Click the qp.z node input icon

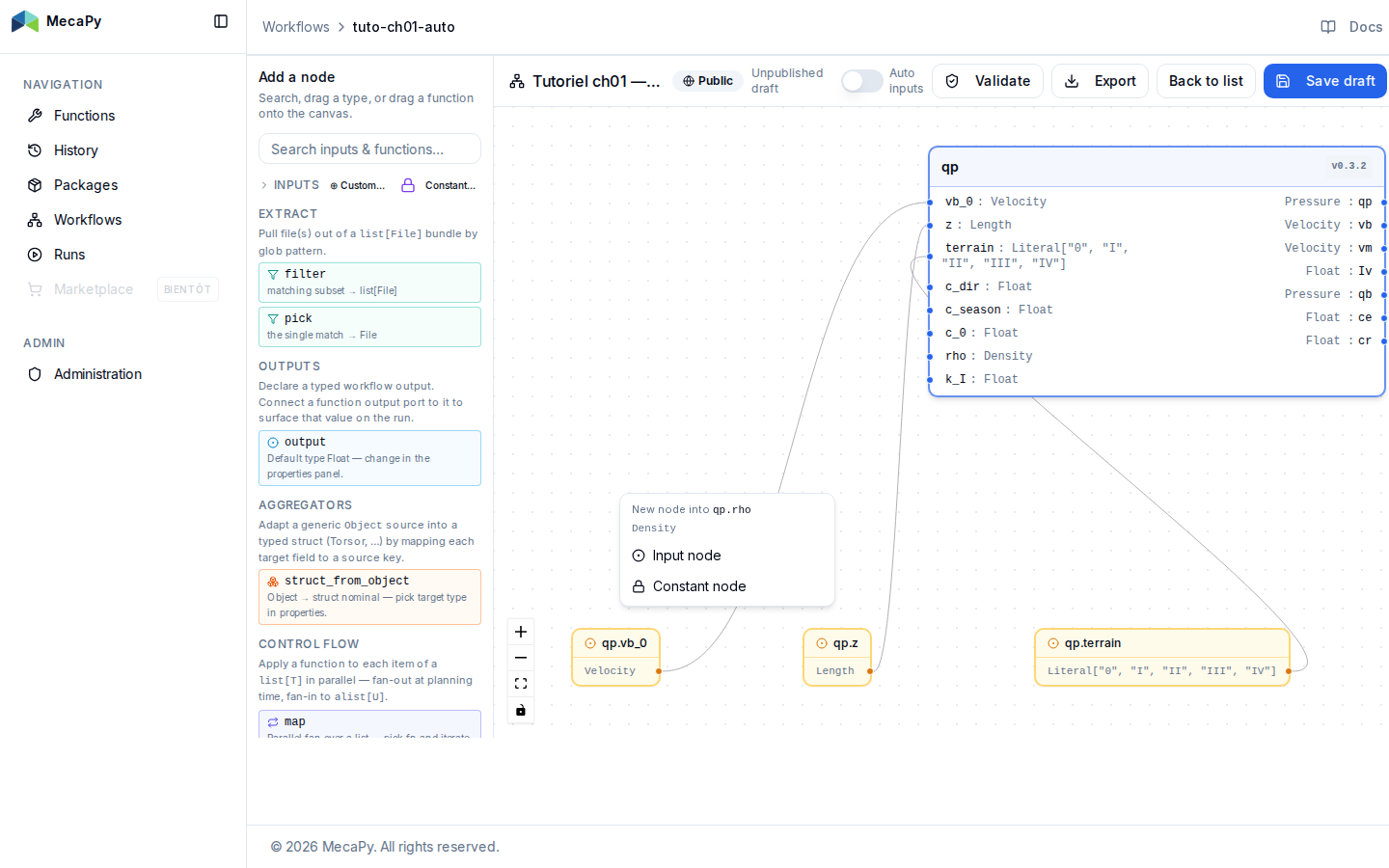point(822,643)
